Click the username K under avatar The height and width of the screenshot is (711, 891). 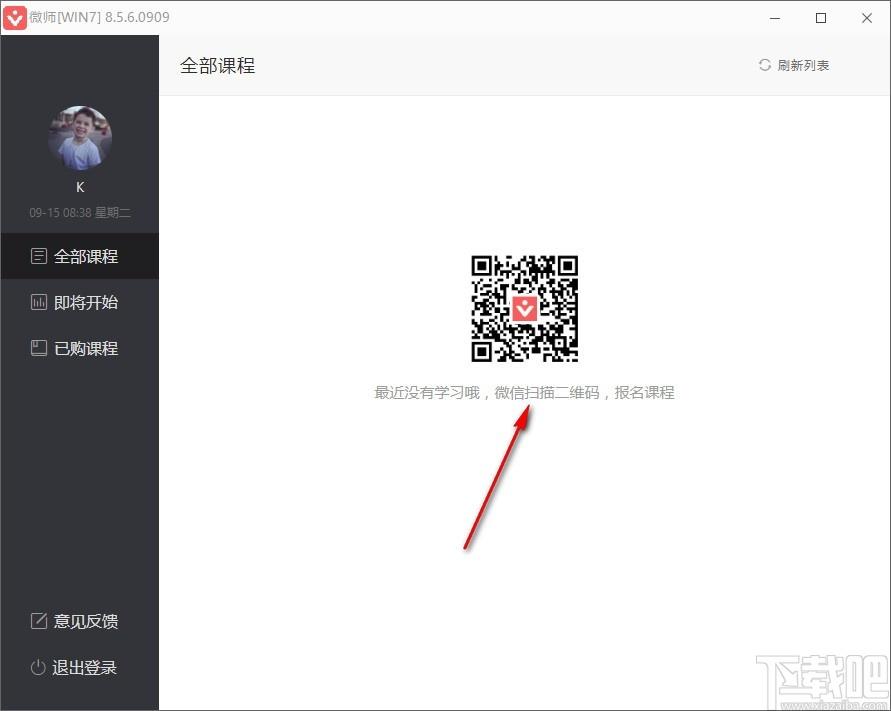coord(80,187)
